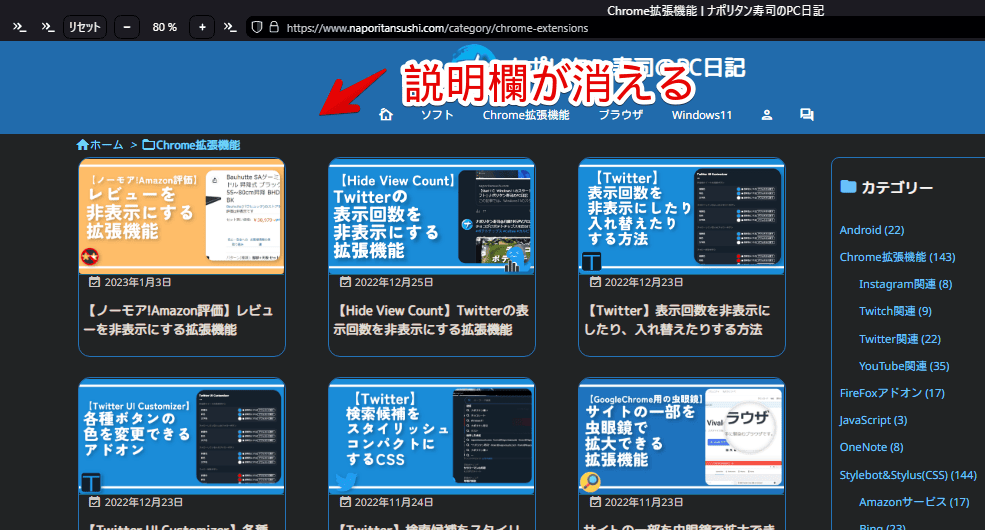Image resolution: width=985 pixels, height=530 pixels.
Task: Click the home icon in breadcrumb
Action: pyautogui.click(x=82, y=144)
